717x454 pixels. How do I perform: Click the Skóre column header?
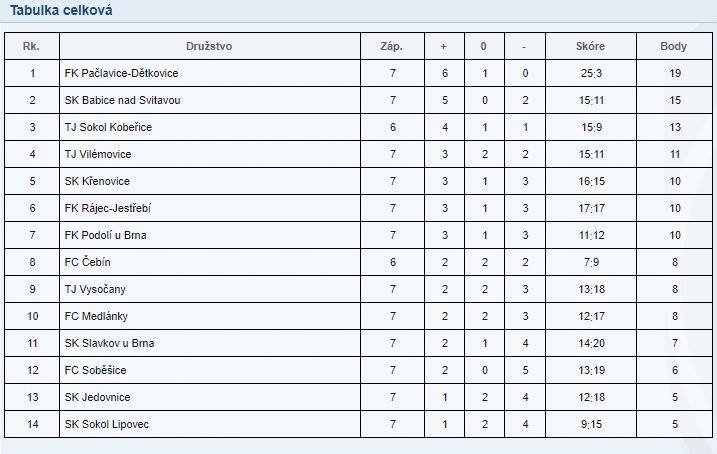590,46
